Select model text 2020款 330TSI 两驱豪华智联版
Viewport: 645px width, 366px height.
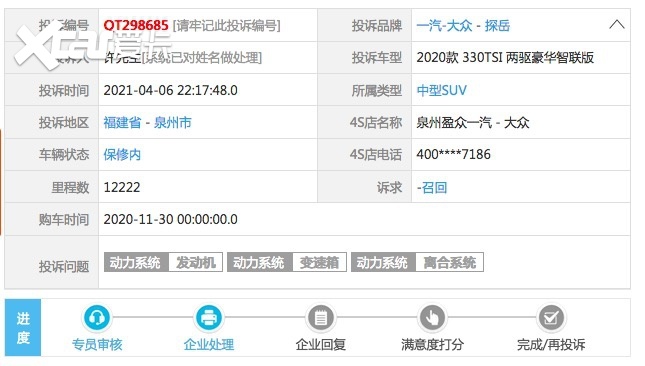coord(505,58)
